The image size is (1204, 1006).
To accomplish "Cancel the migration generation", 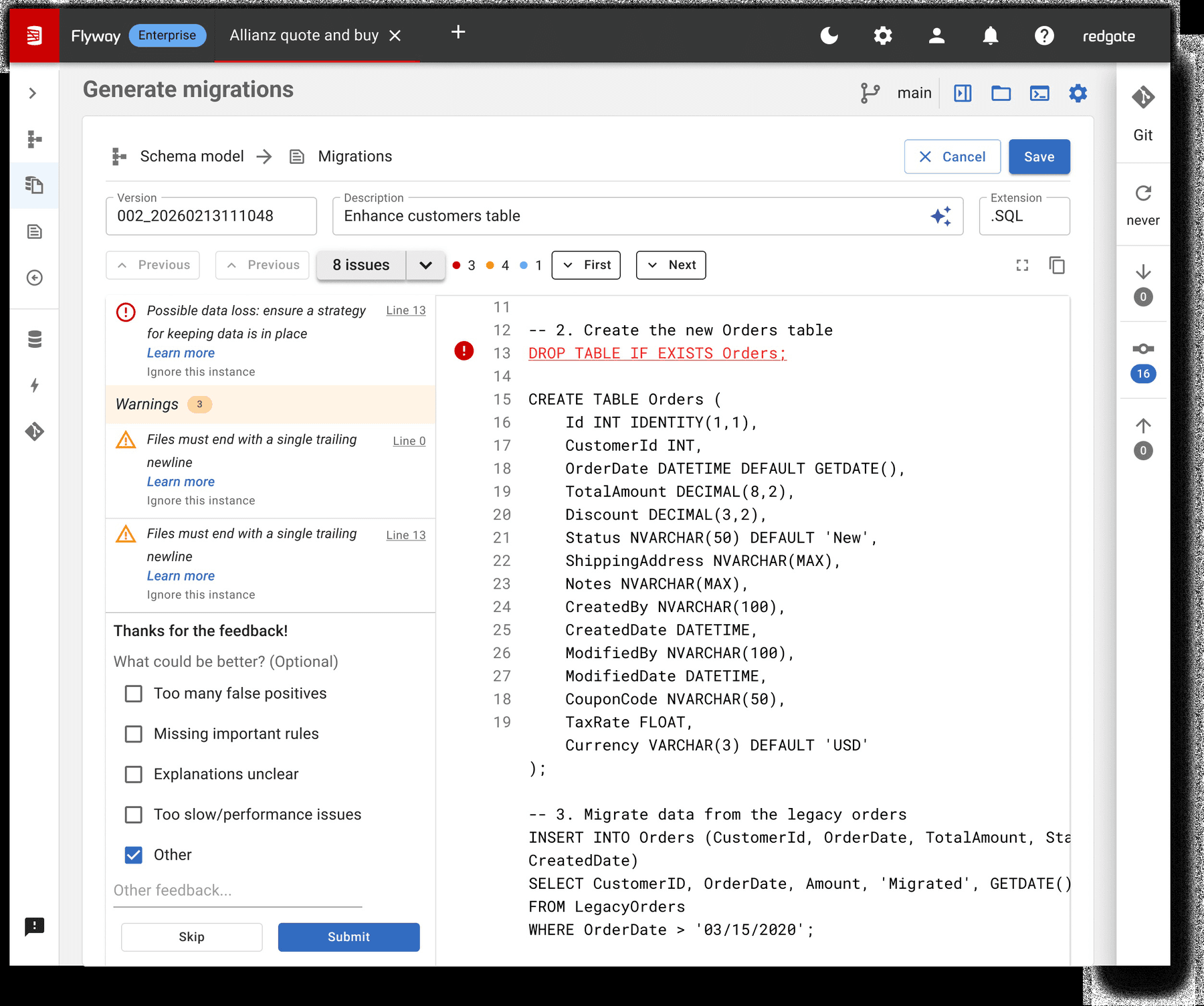I will point(952,157).
